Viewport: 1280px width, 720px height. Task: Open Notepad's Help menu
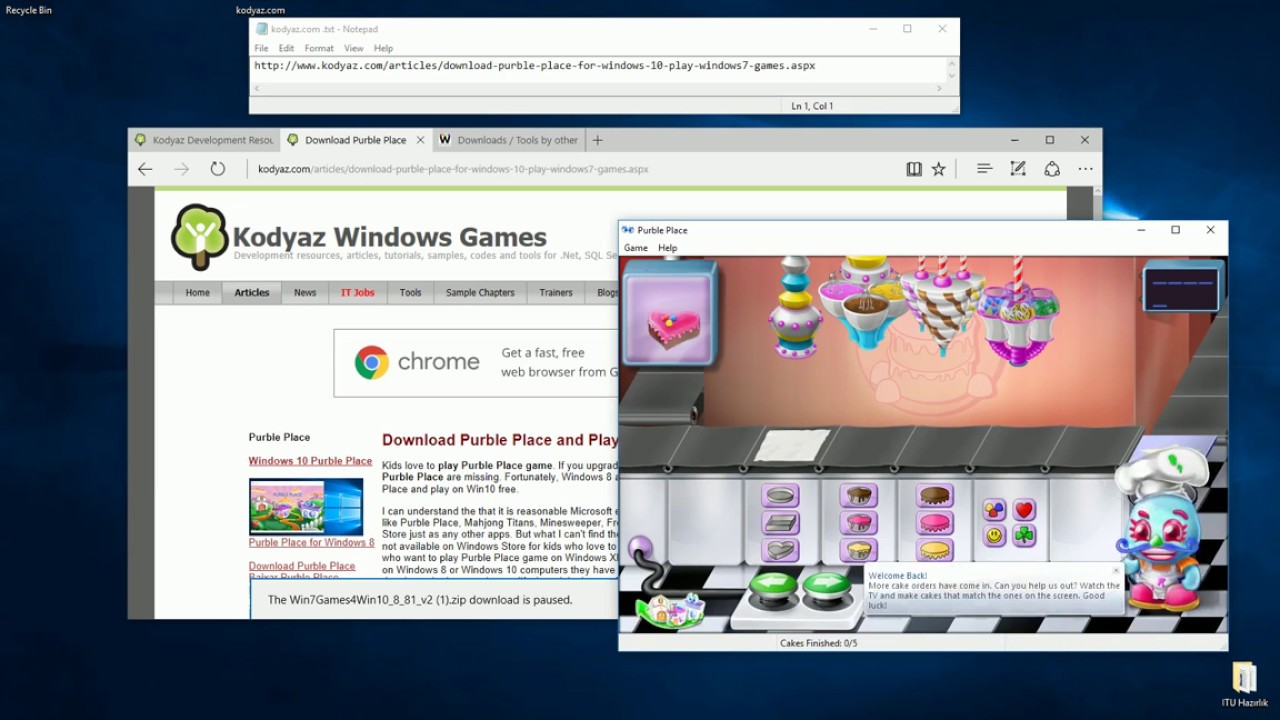tap(383, 48)
